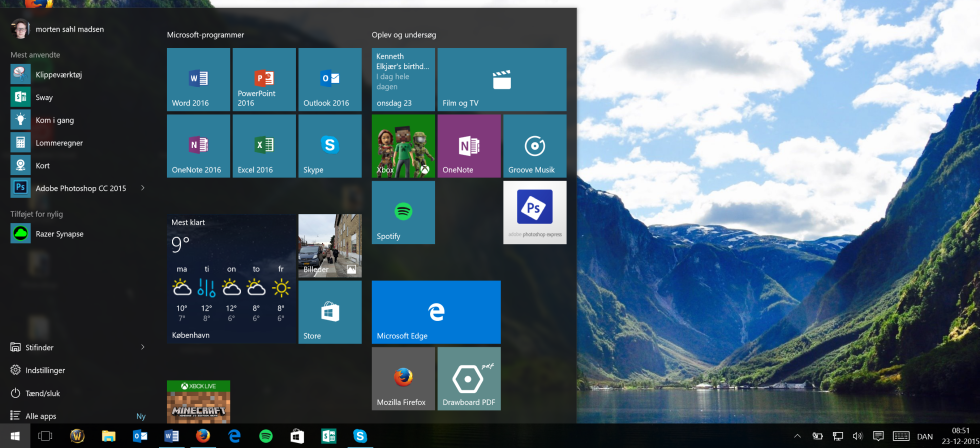
Task: Switch to Firefox in taskbar
Action: click(x=202, y=436)
